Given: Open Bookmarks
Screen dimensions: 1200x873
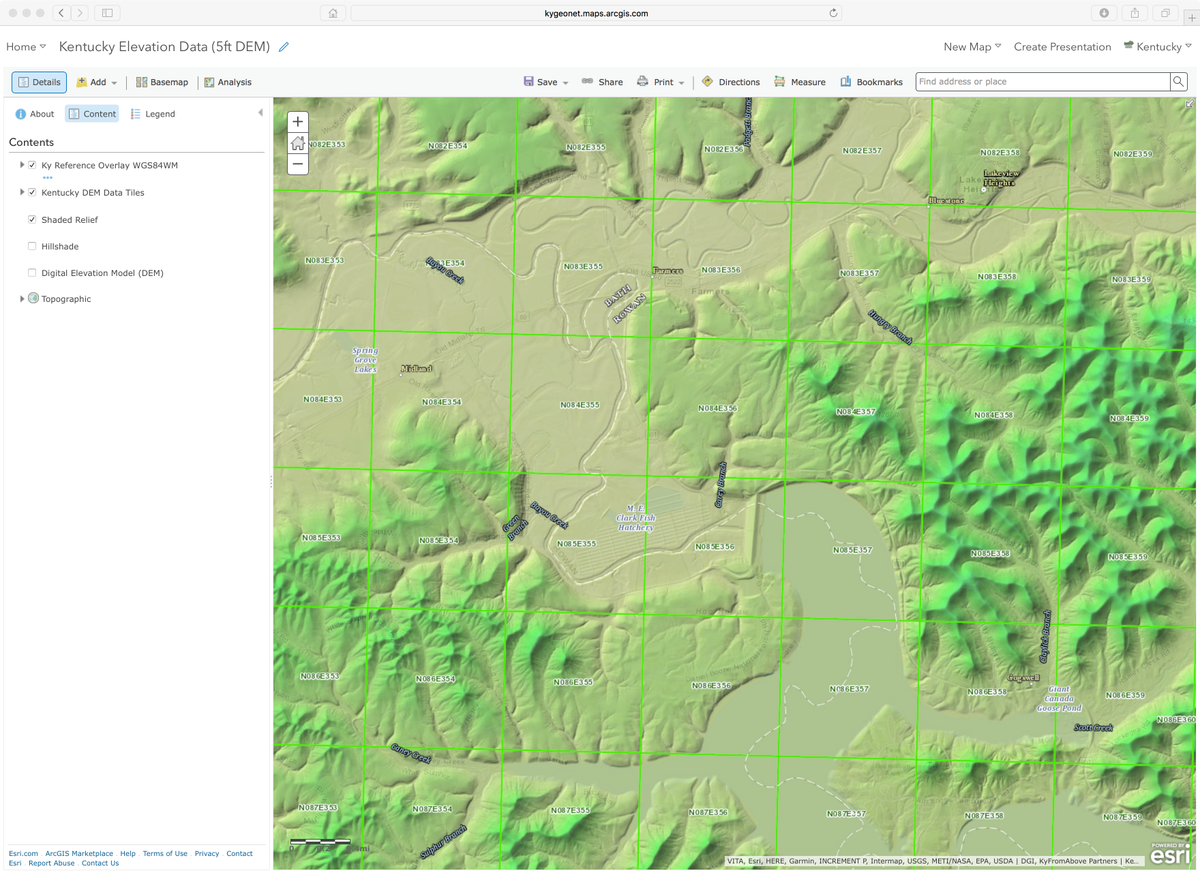Looking at the screenshot, I should point(871,82).
